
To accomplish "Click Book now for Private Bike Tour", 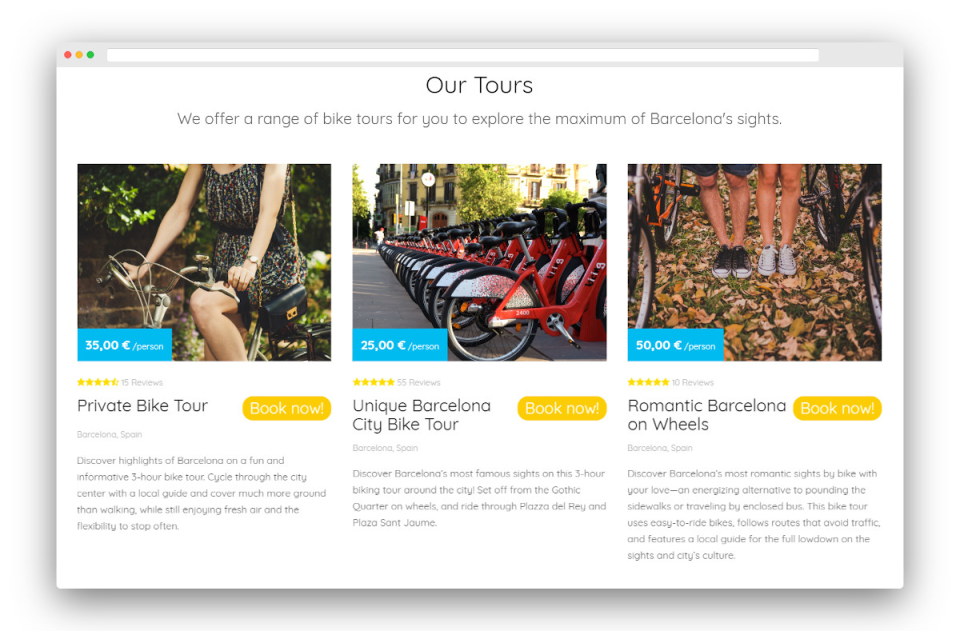I will tap(287, 408).
